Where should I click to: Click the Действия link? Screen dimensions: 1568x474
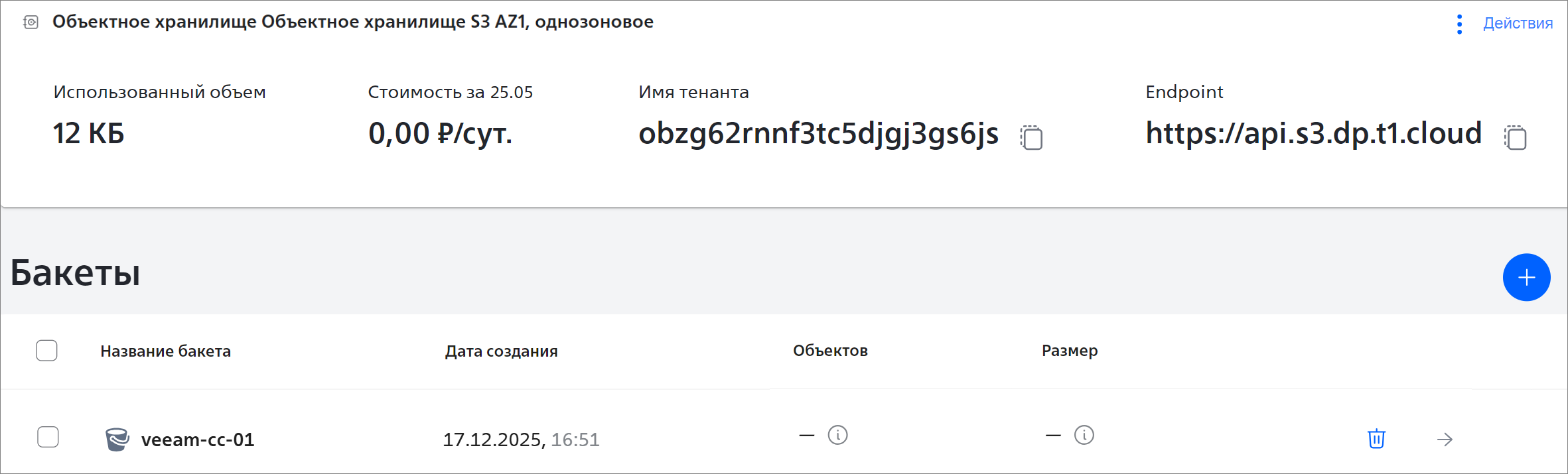pos(1518,24)
